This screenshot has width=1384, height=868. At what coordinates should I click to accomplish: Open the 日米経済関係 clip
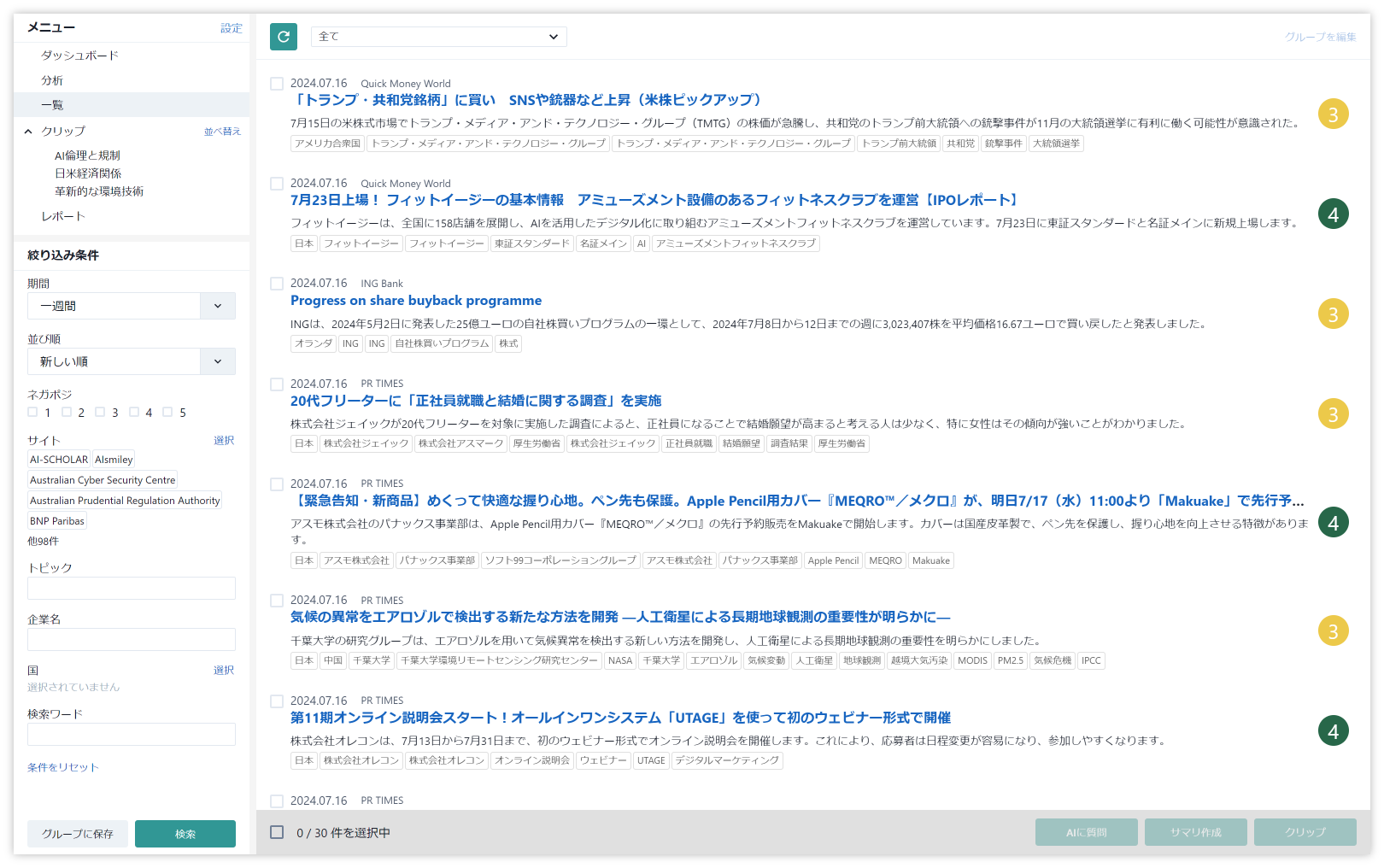[x=88, y=173]
